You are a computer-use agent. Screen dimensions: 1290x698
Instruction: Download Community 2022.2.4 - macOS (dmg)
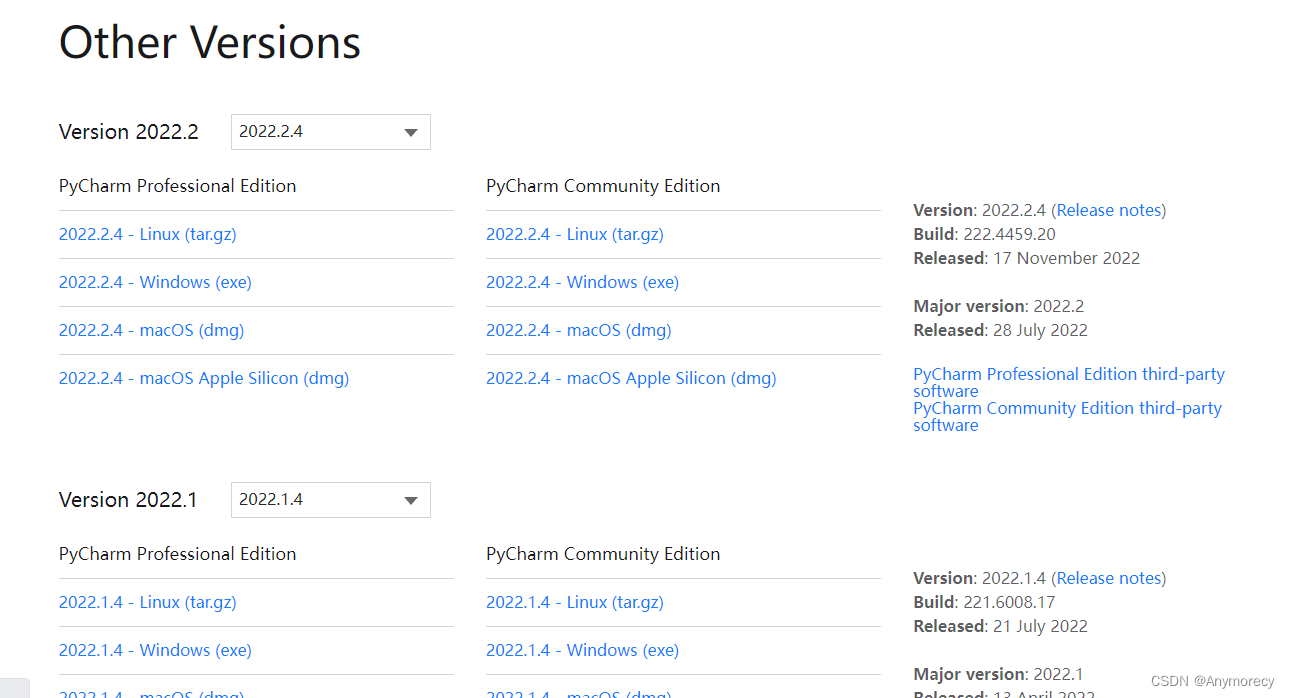(x=578, y=330)
